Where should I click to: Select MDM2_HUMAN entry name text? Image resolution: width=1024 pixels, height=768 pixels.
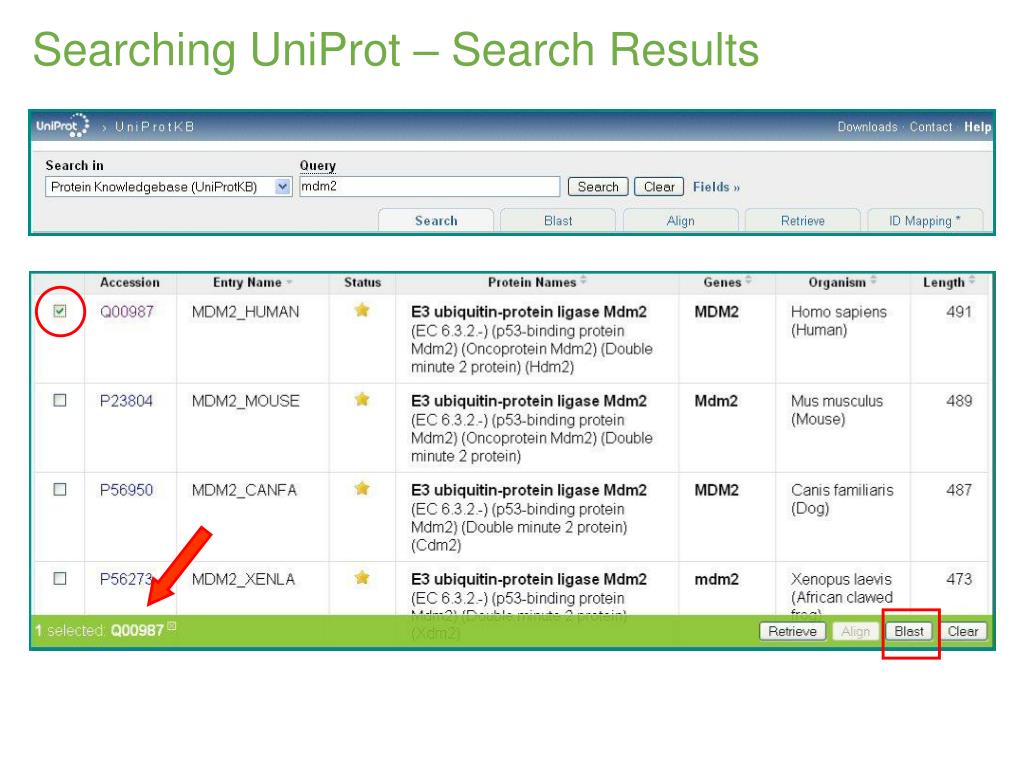[246, 312]
